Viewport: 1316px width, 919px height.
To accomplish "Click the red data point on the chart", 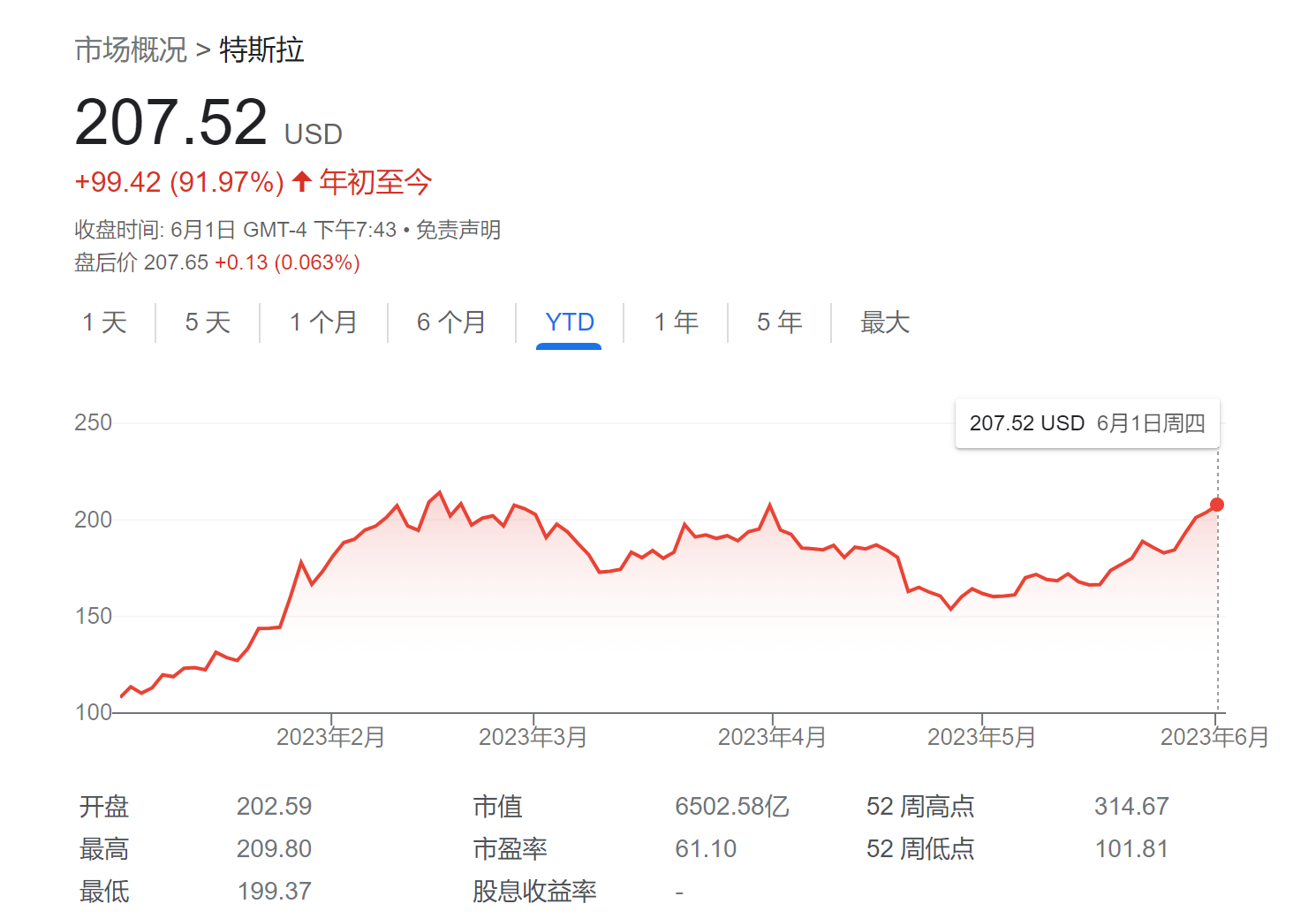I will tap(1217, 505).
